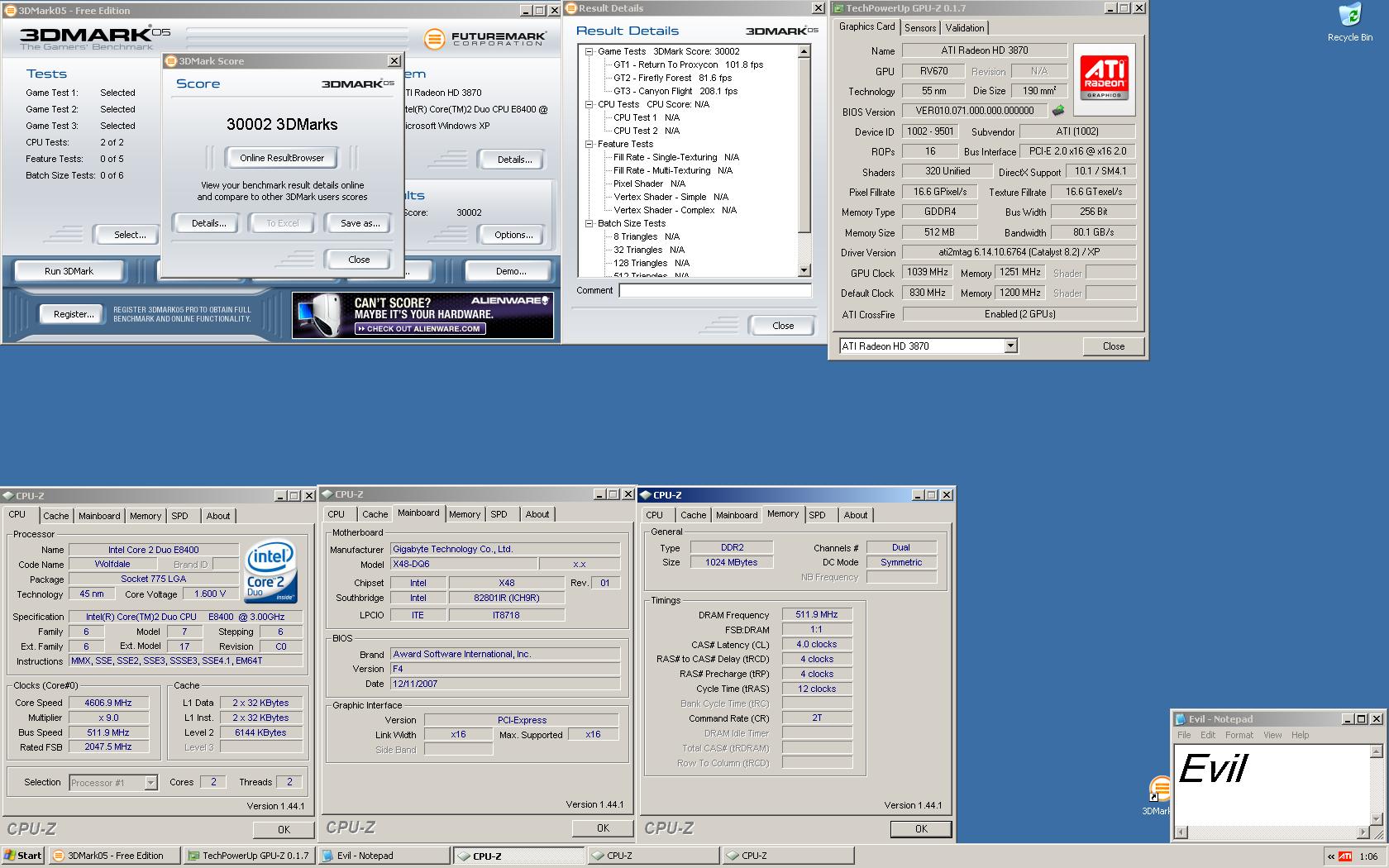Switch to Evil - Notepad taskbar button
1389x868 pixels.
click(384, 856)
